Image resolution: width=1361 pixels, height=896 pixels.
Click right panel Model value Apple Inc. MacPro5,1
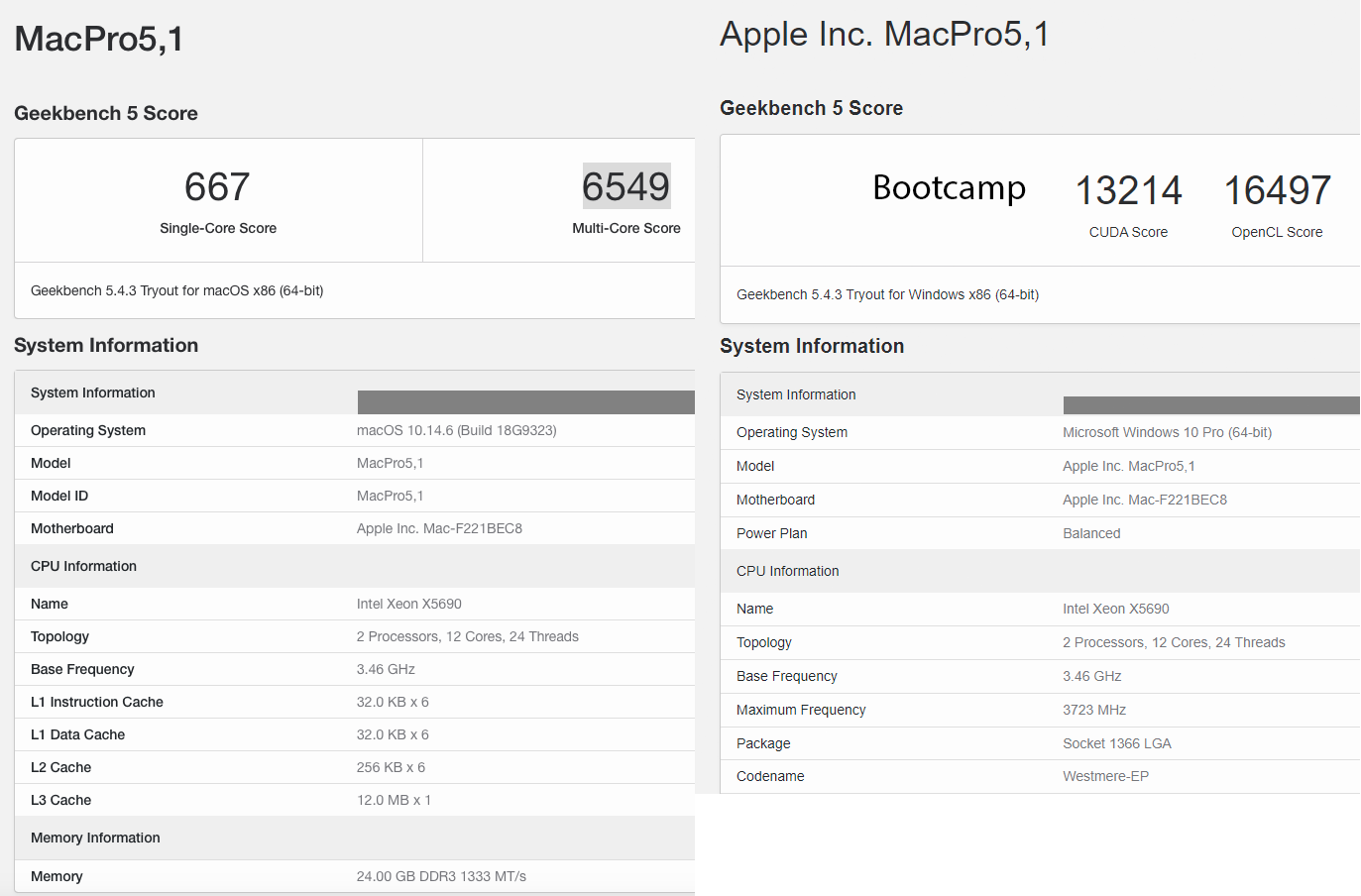coord(1129,466)
